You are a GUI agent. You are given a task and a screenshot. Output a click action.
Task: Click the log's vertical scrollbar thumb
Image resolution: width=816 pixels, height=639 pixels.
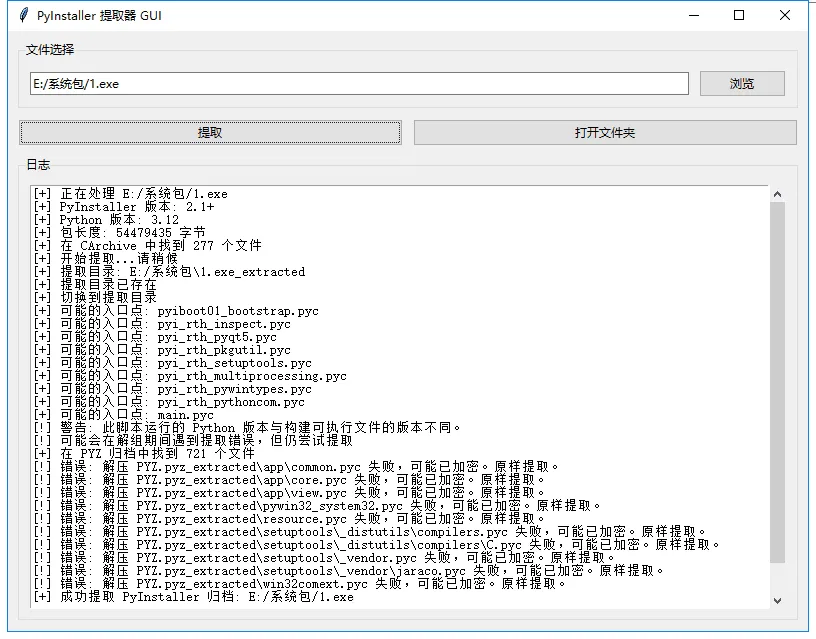click(x=777, y=380)
